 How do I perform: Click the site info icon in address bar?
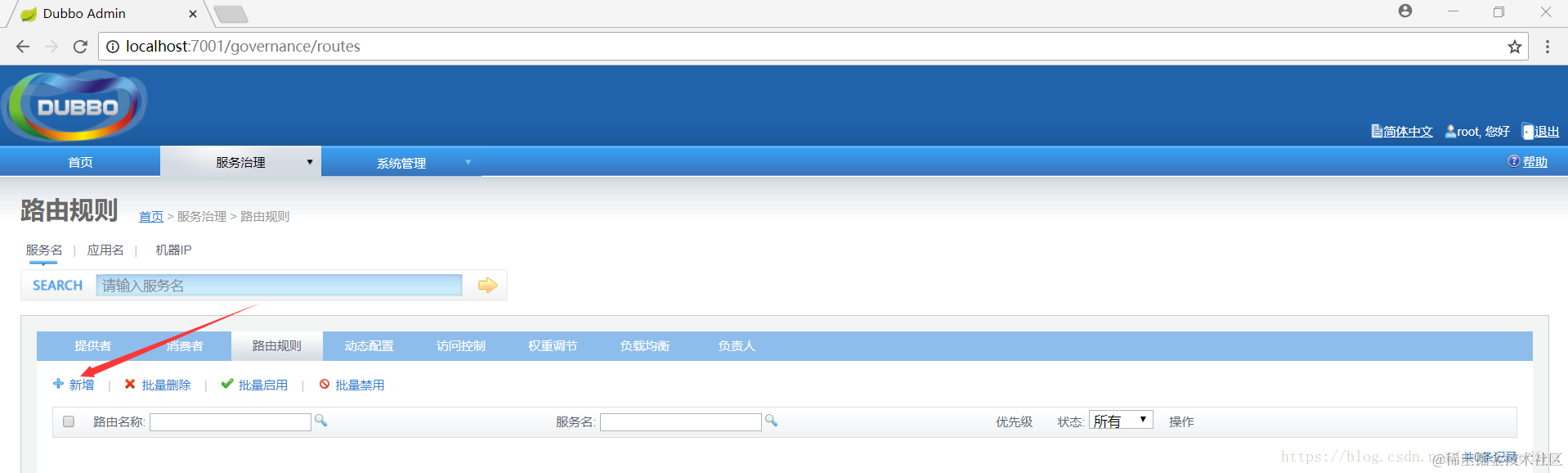113,47
